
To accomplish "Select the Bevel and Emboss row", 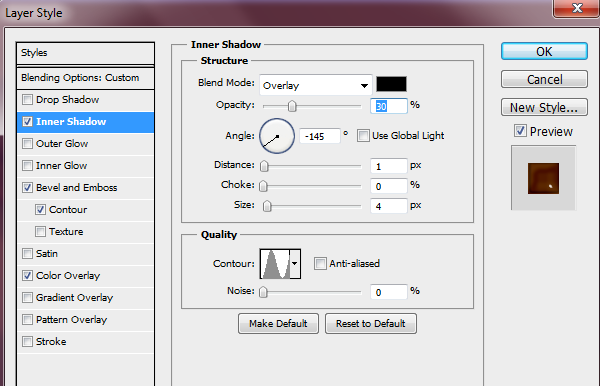I will [86, 188].
